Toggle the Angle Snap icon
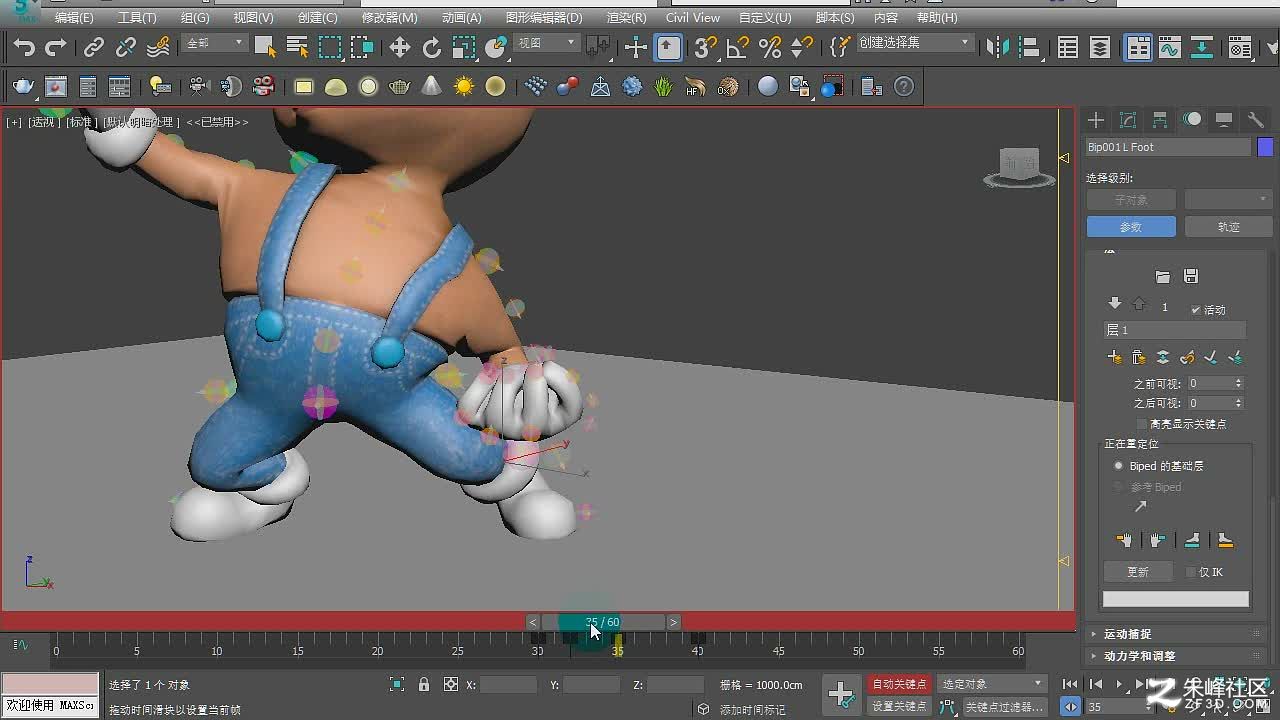 [738, 47]
